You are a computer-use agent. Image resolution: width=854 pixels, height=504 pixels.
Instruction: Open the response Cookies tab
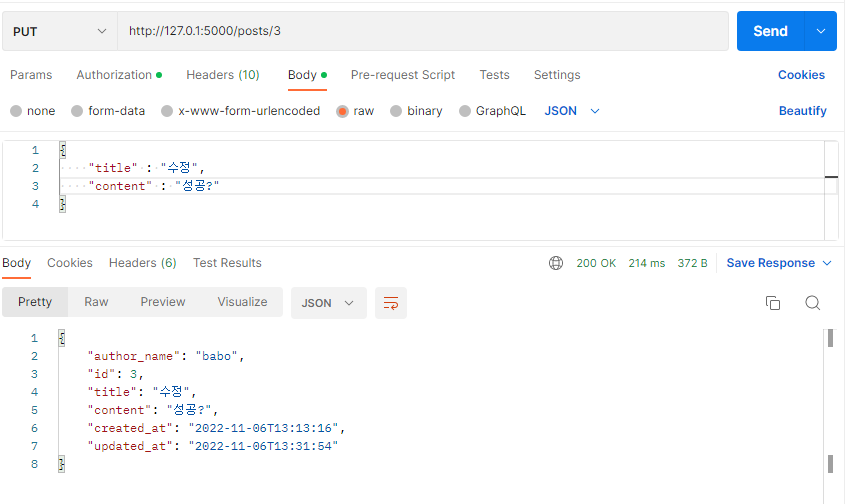[70, 263]
